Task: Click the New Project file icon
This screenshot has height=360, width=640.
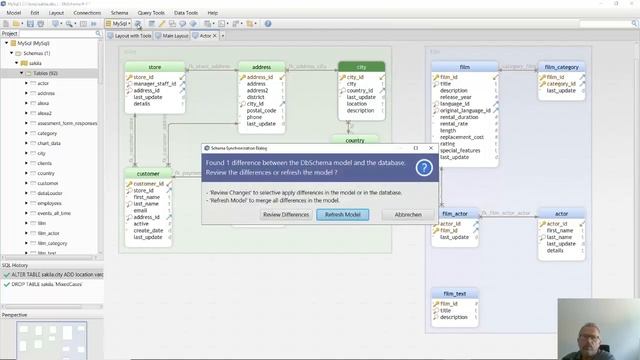Action: click(x=6, y=24)
